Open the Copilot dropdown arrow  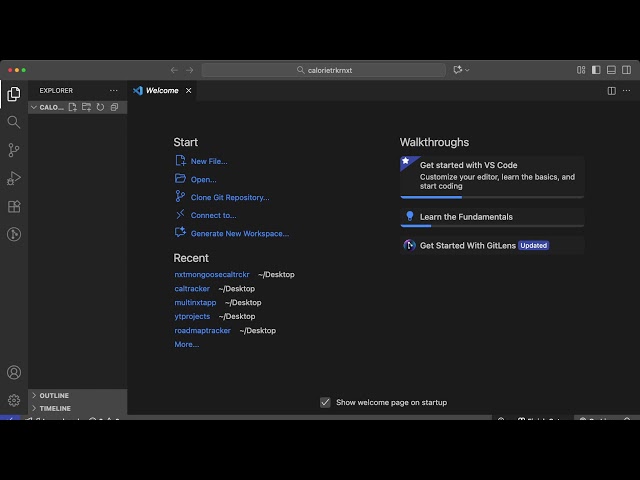click(467, 70)
